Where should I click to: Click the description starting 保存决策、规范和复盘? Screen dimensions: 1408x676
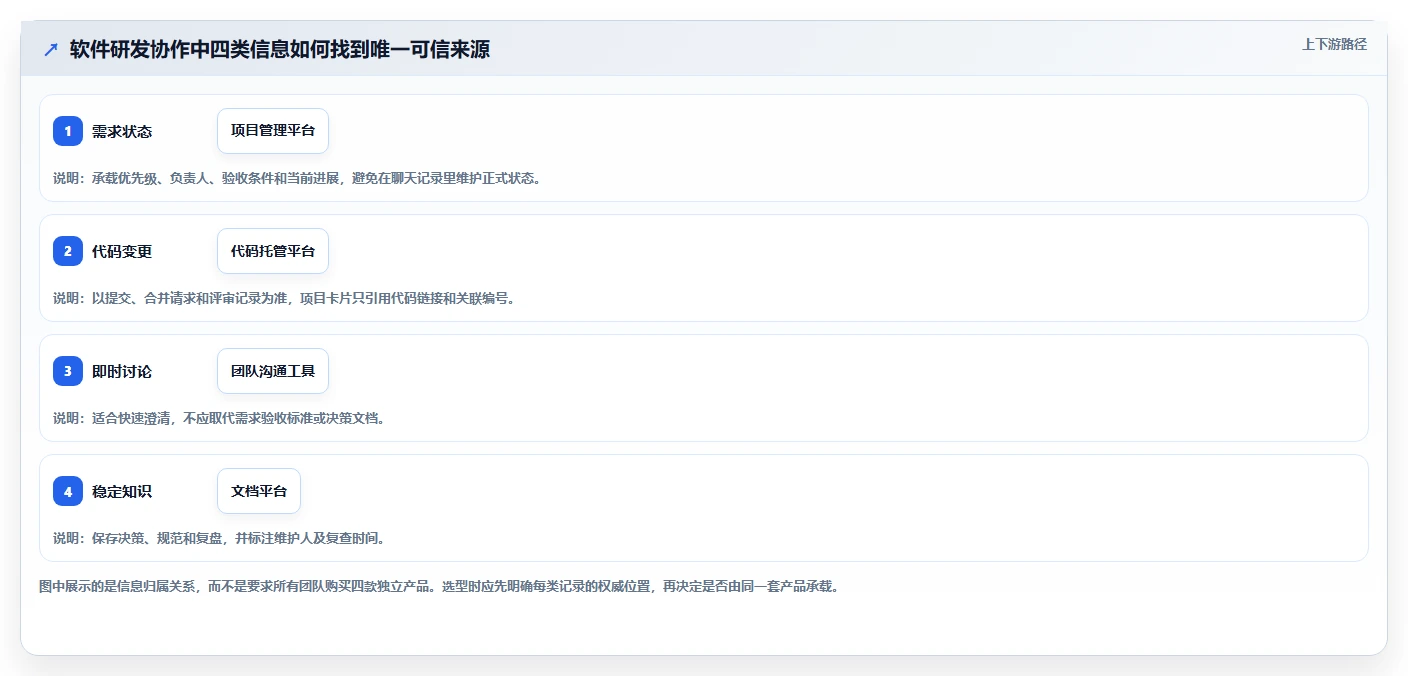[219, 538]
